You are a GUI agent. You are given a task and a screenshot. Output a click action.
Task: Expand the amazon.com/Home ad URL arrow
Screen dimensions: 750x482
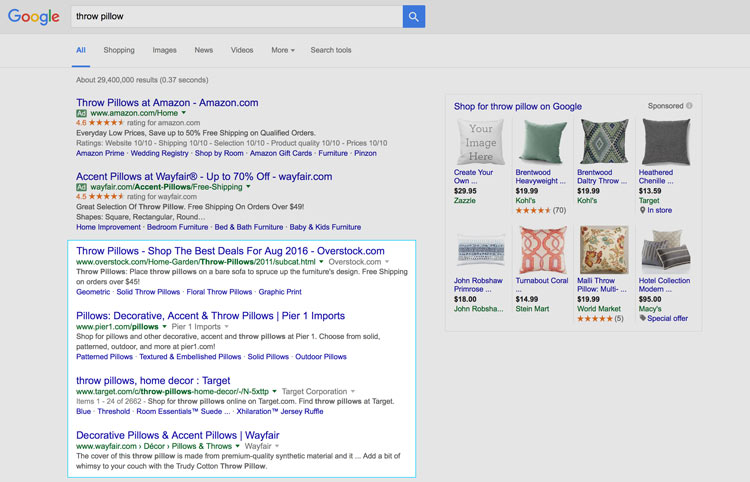pos(184,113)
